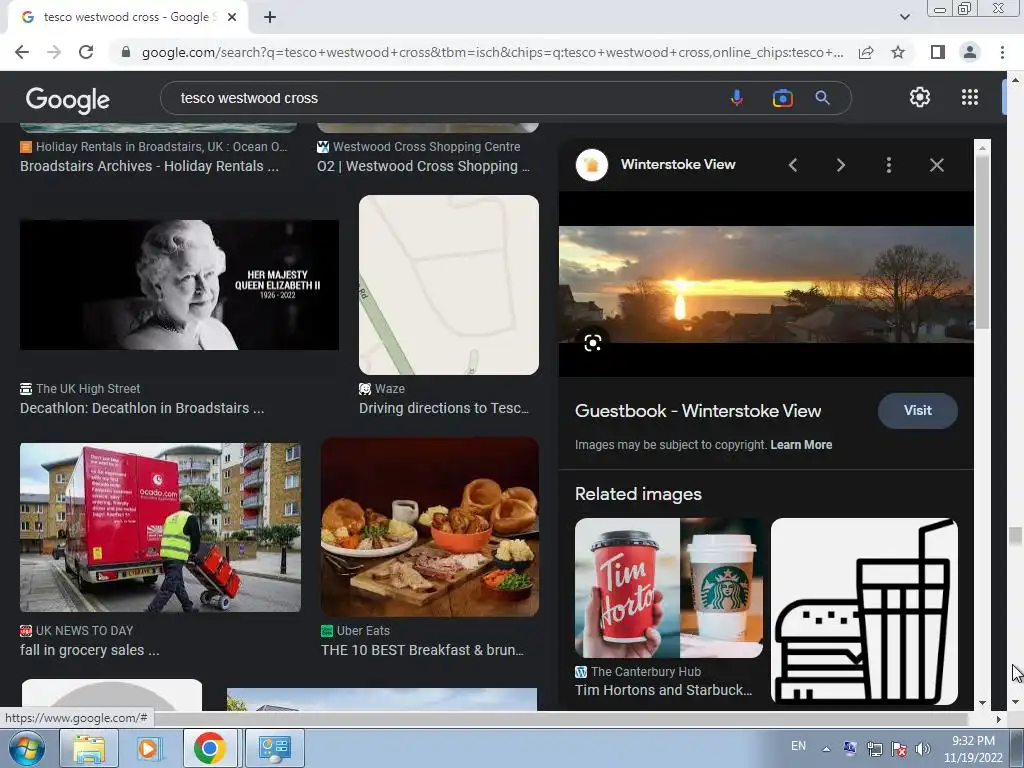1024x768 pixels.
Task: Open O2 | Westwood Cross Shopping link
Action: point(423,166)
